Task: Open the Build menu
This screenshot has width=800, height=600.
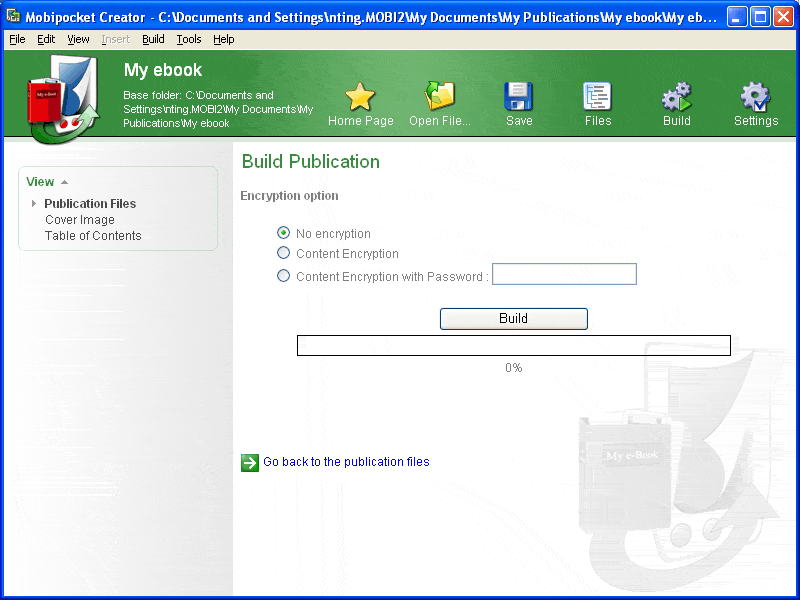Action: [x=153, y=39]
